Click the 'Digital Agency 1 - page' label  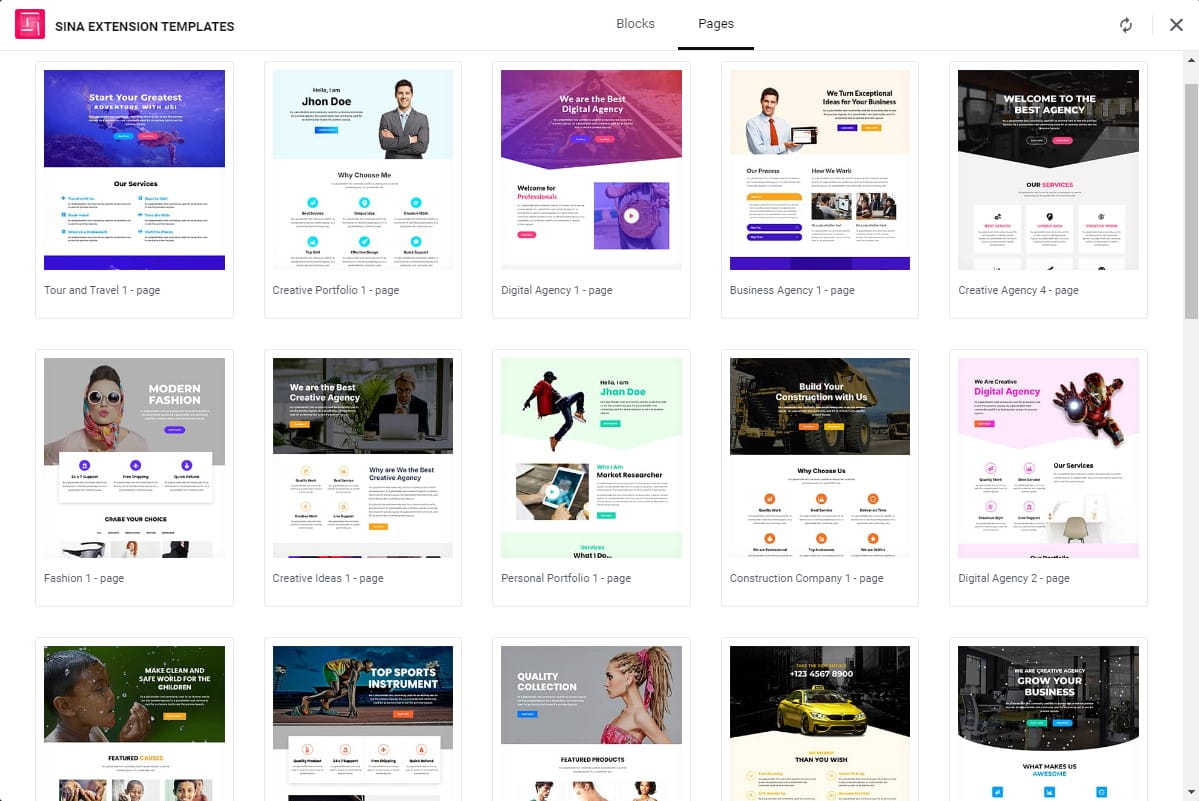(557, 290)
